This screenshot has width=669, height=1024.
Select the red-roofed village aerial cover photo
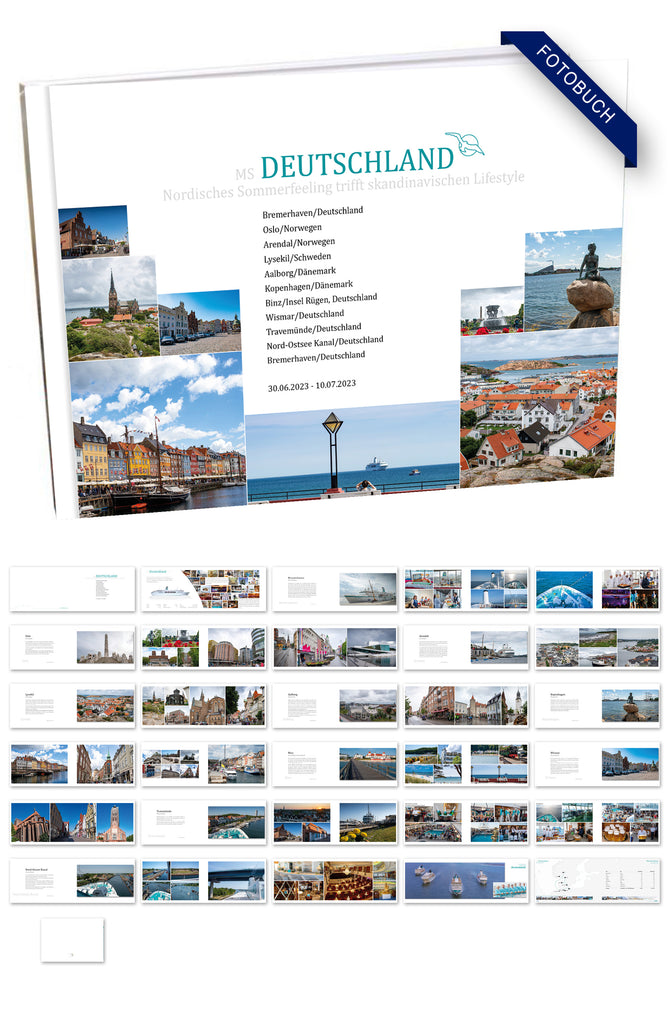coord(539,408)
